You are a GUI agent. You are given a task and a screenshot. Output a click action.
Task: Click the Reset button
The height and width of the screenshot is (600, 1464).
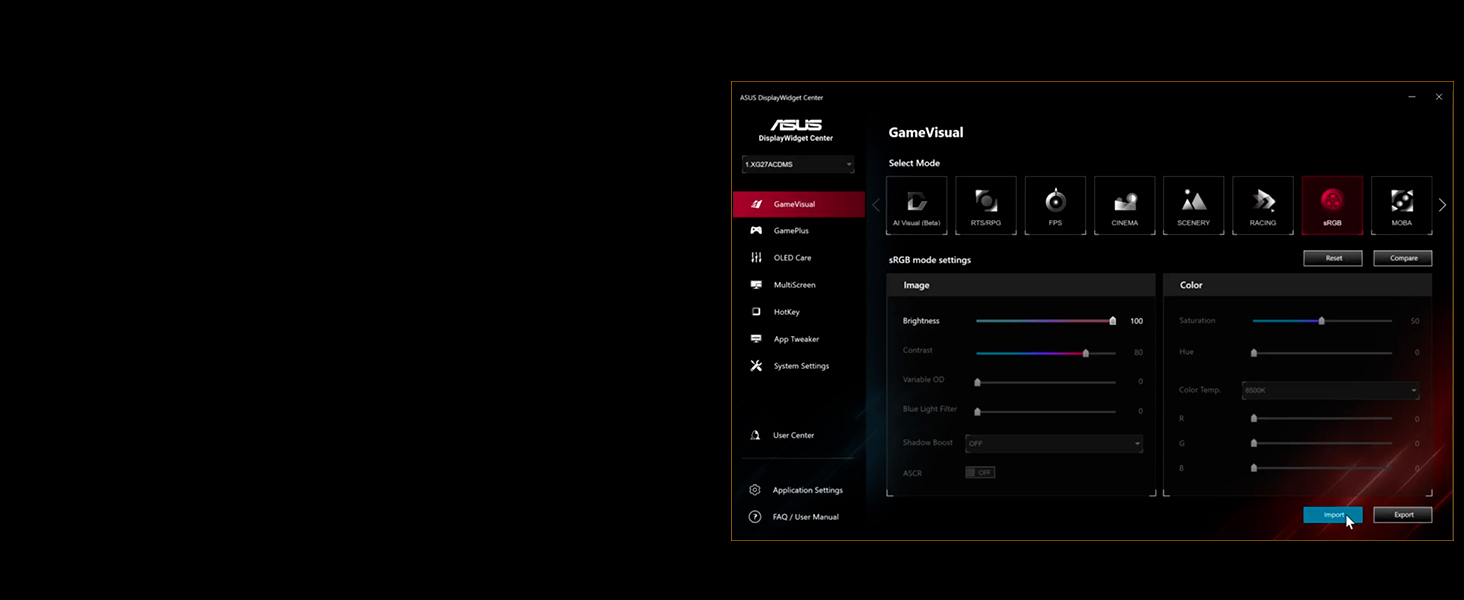(x=1332, y=257)
